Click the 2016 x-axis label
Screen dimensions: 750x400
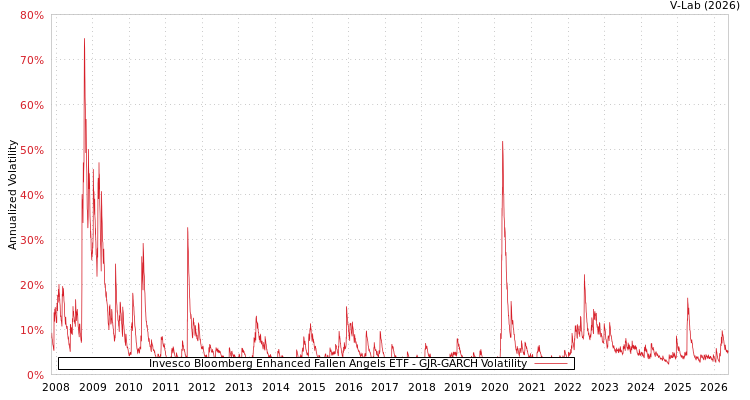pos(349,387)
